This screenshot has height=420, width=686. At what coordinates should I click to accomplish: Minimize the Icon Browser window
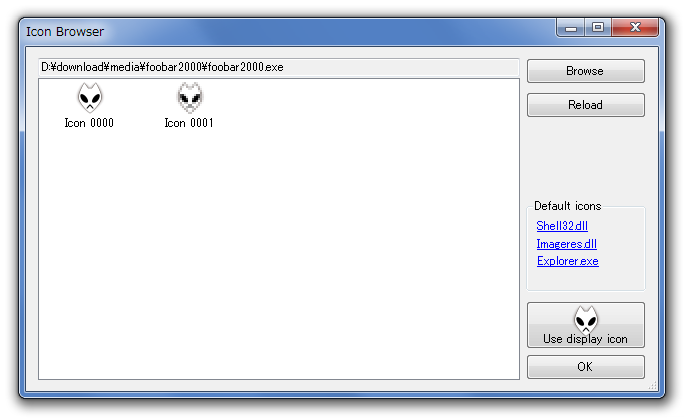(x=570, y=28)
